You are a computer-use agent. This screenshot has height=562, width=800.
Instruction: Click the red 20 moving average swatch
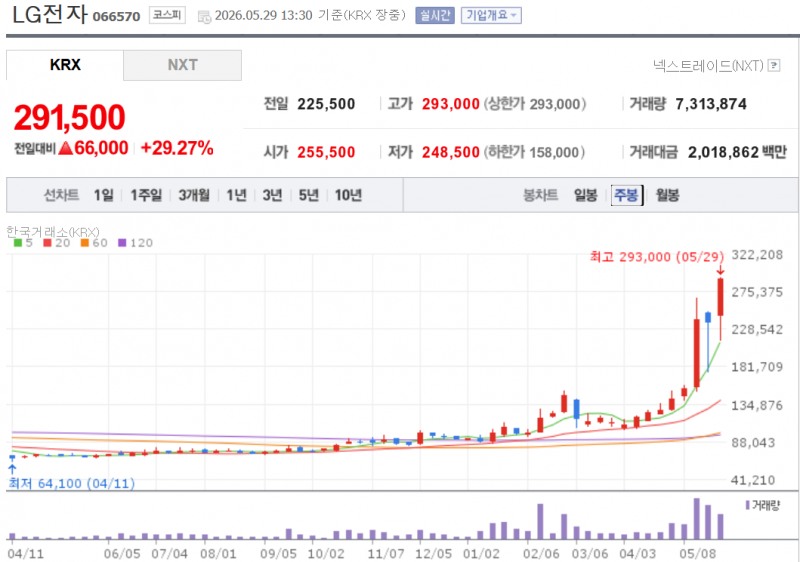point(47,243)
